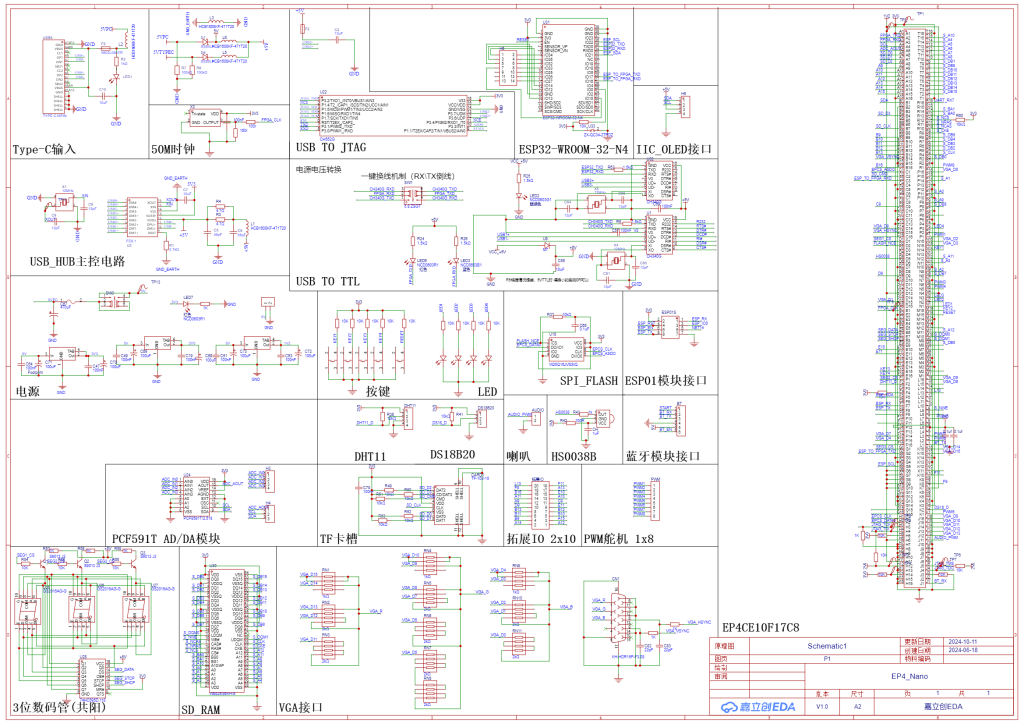This screenshot has width=1024, height=724.
Task: Click the EP4CE10F17C8 FPGA chip body
Action: point(912,300)
